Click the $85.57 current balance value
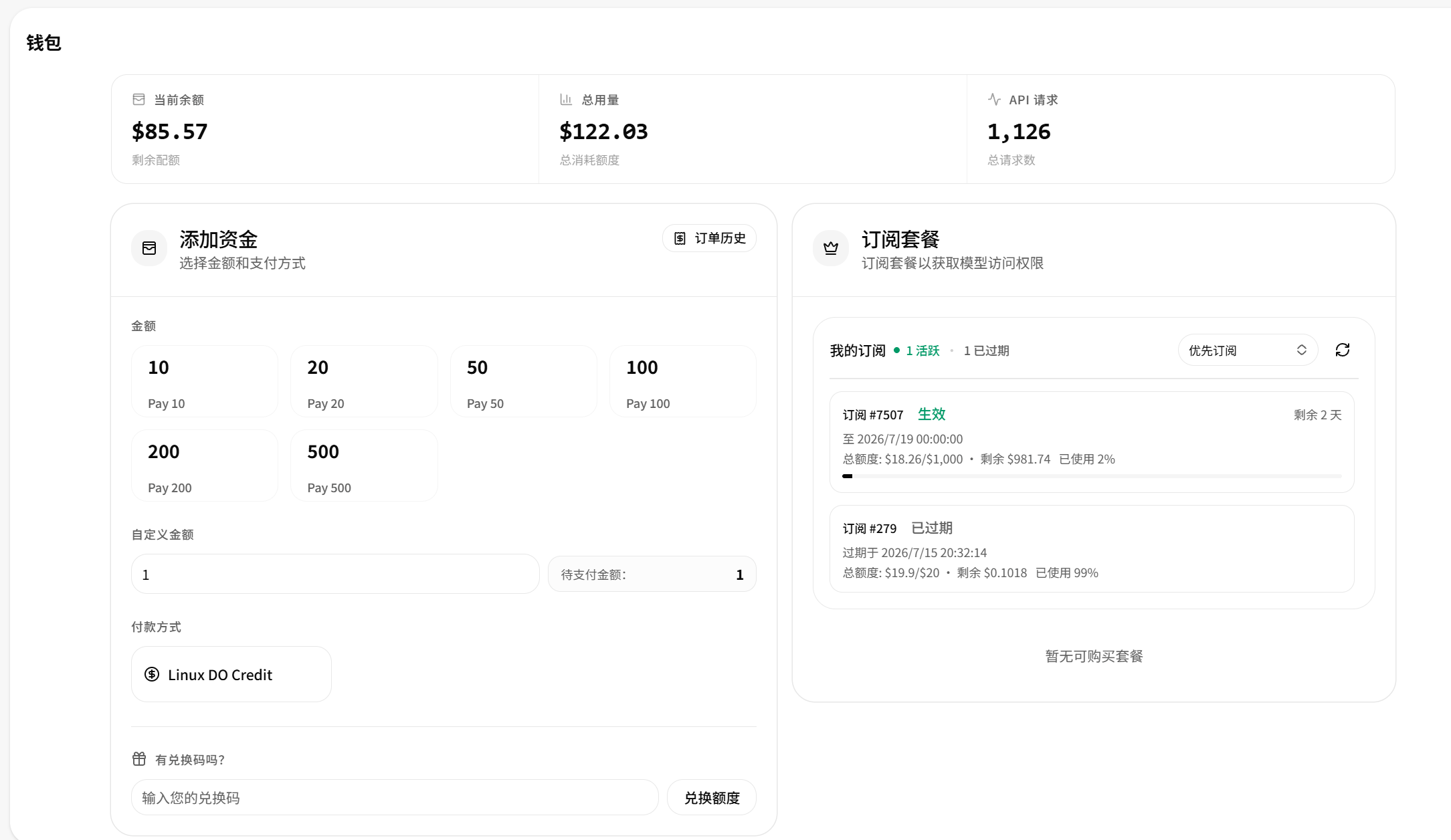This screenshot has height=840, width=1451. tap(170, 131)
